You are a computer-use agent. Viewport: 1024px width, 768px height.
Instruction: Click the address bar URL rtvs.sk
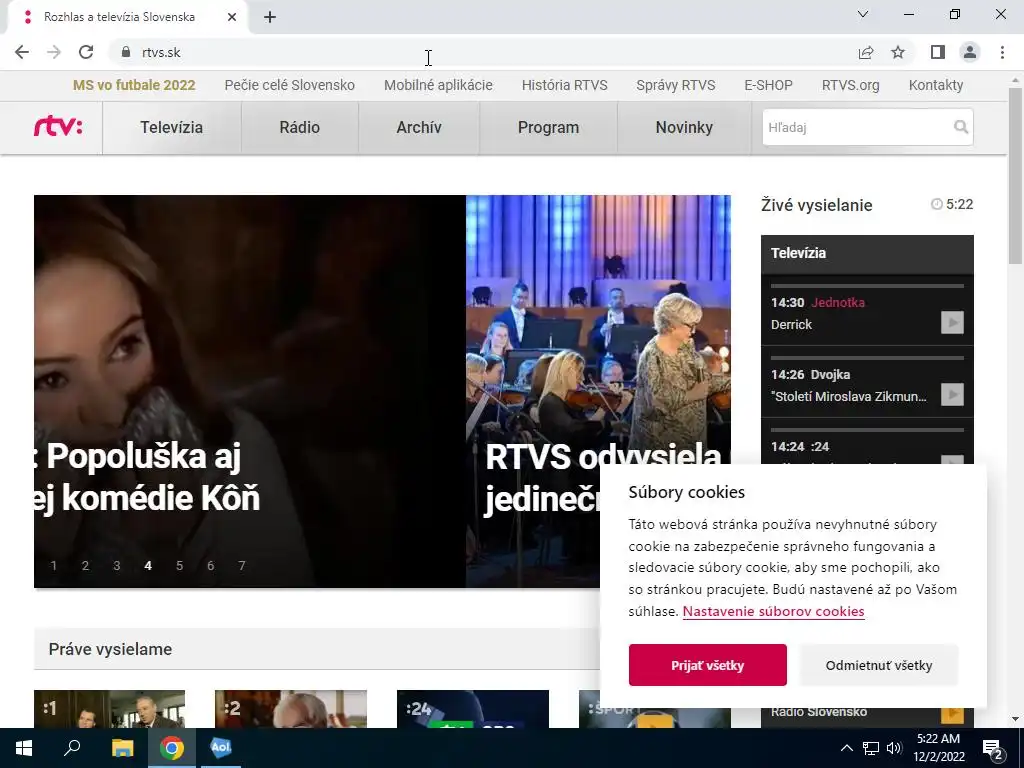161,52
